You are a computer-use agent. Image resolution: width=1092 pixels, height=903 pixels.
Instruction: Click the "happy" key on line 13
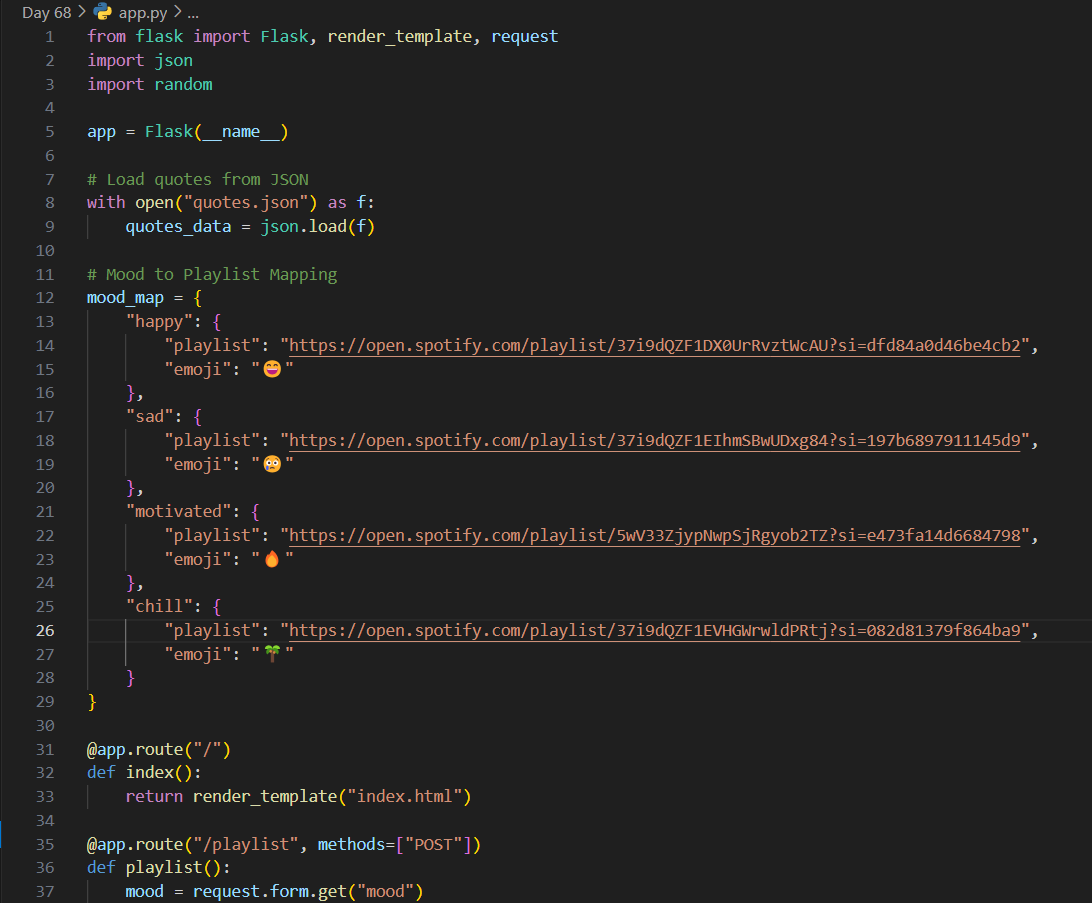point(158,322)
